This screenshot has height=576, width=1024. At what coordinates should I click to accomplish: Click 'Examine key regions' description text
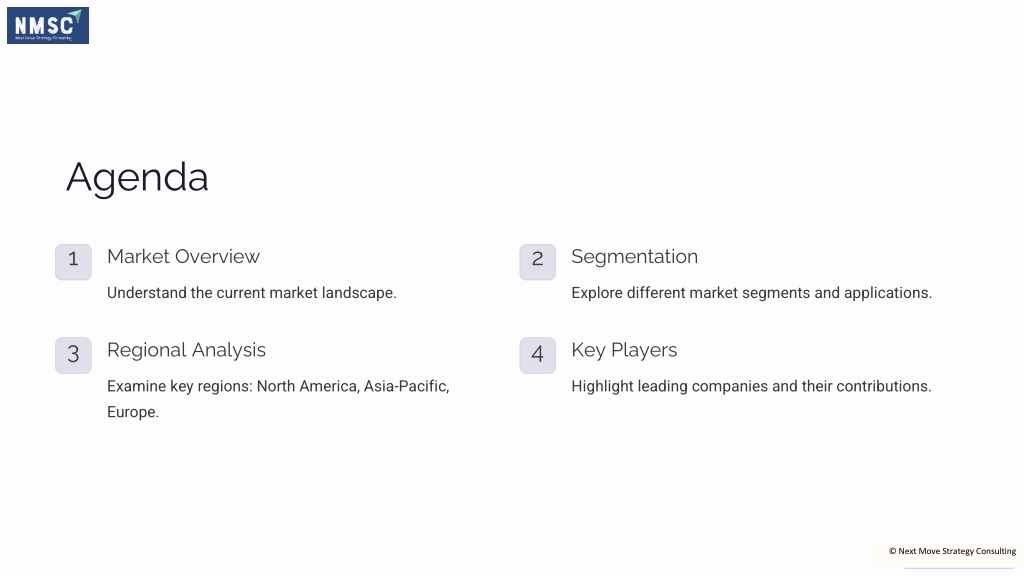tap(278, 399)
